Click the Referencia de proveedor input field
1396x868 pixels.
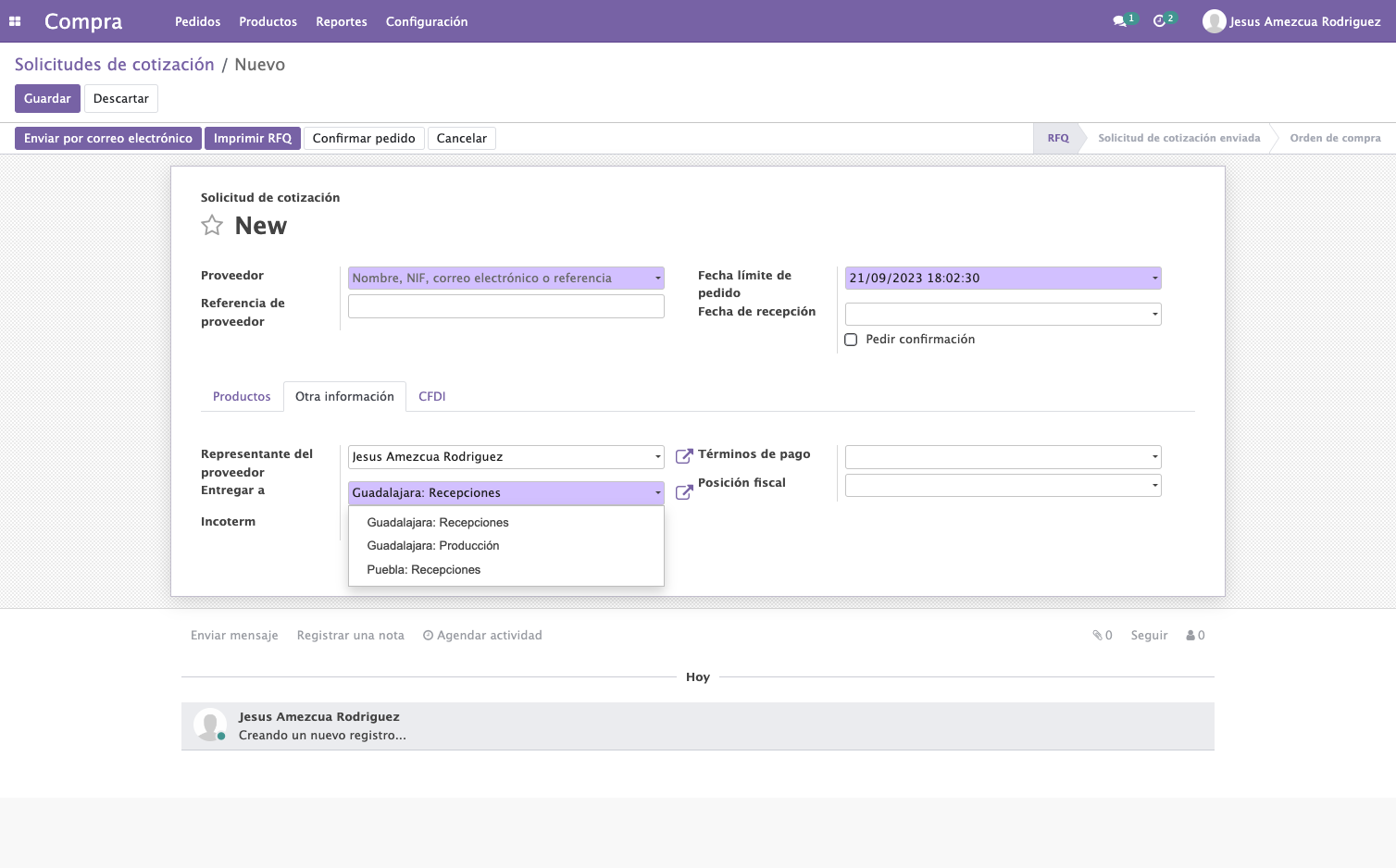[x=506, y=306]
